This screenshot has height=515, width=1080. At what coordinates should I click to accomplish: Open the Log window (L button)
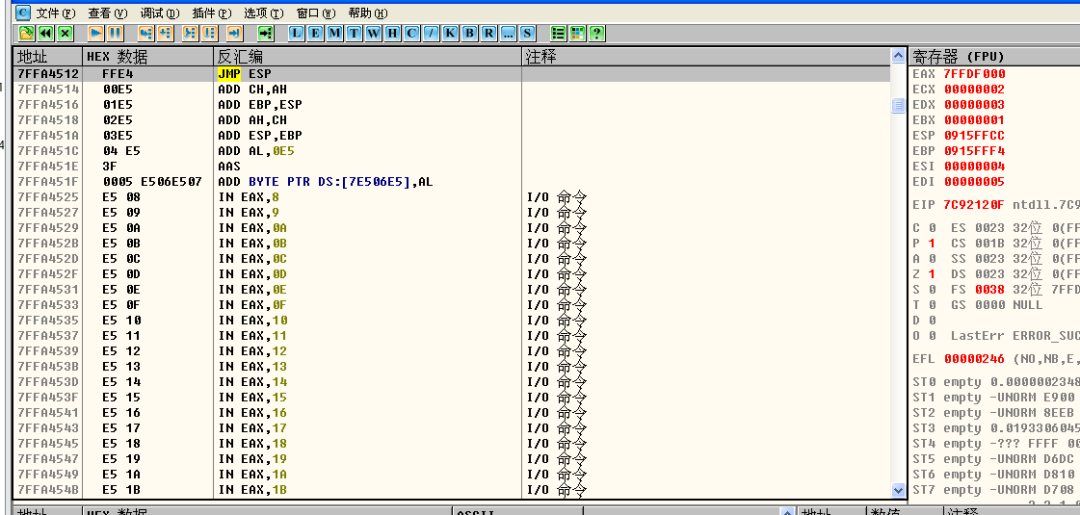(296, 33)
